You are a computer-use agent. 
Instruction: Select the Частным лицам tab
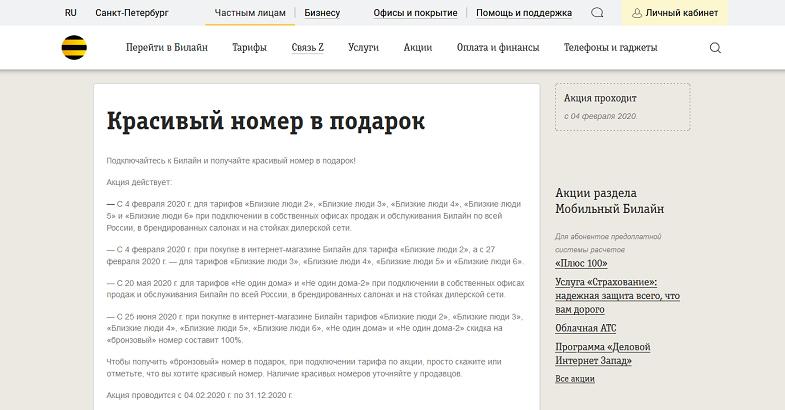tap(250, 13)
